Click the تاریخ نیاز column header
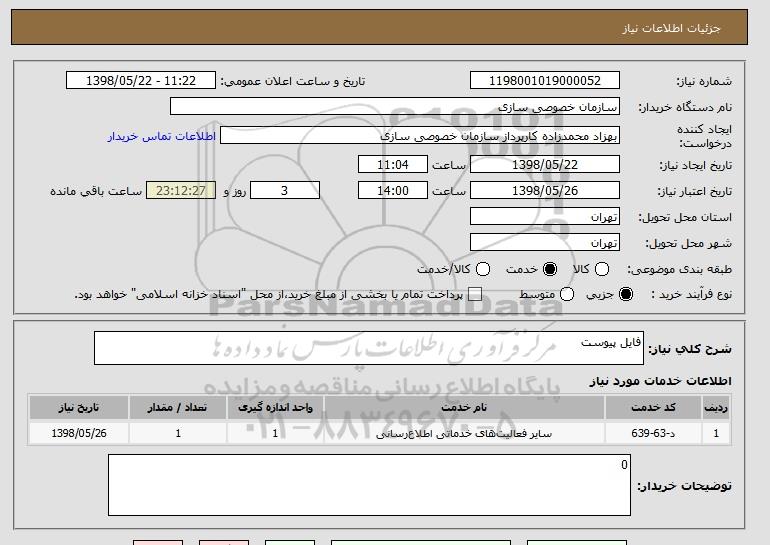 [79, 408]
